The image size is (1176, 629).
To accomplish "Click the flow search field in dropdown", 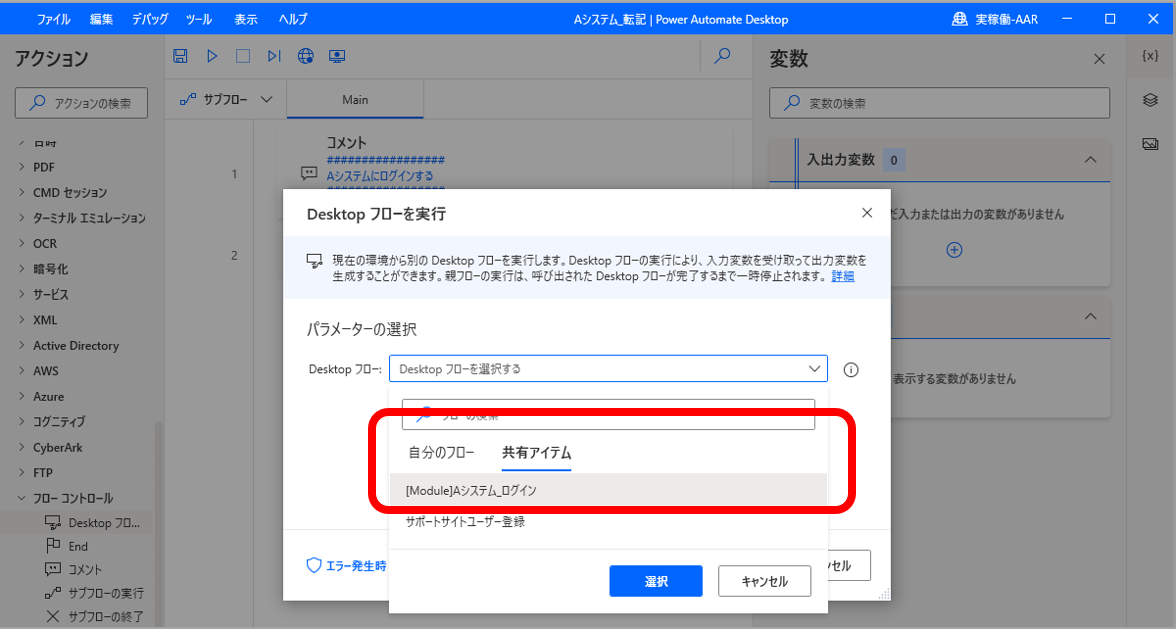I will (x=608, y=415).
